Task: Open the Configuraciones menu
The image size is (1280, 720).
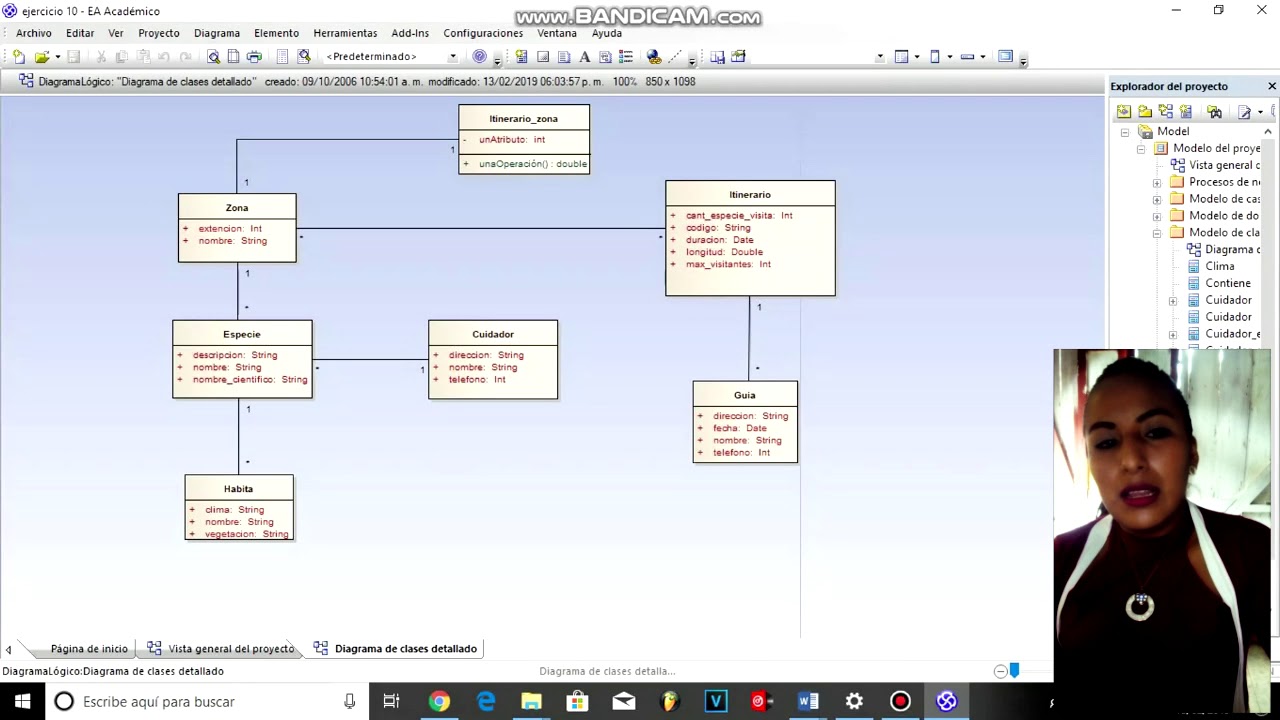Action: pos(483,33)
